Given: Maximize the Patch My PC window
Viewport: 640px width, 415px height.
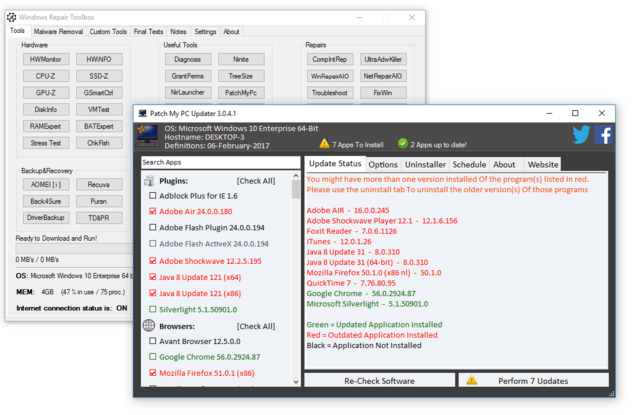Looking at the screenshot, I should tap(575, 113).
